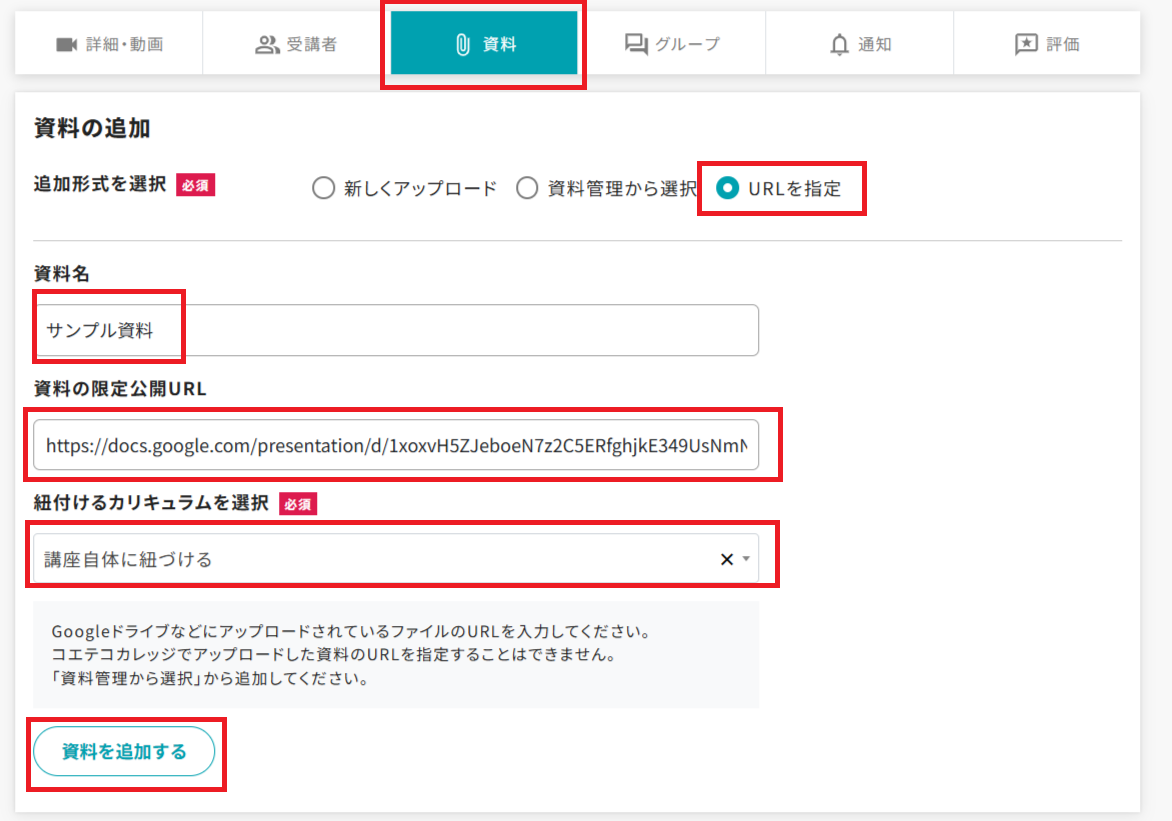1172x821 pixels.
Task: Expand the curriculum dropdown using the arrow
Action: pos(746,559)
